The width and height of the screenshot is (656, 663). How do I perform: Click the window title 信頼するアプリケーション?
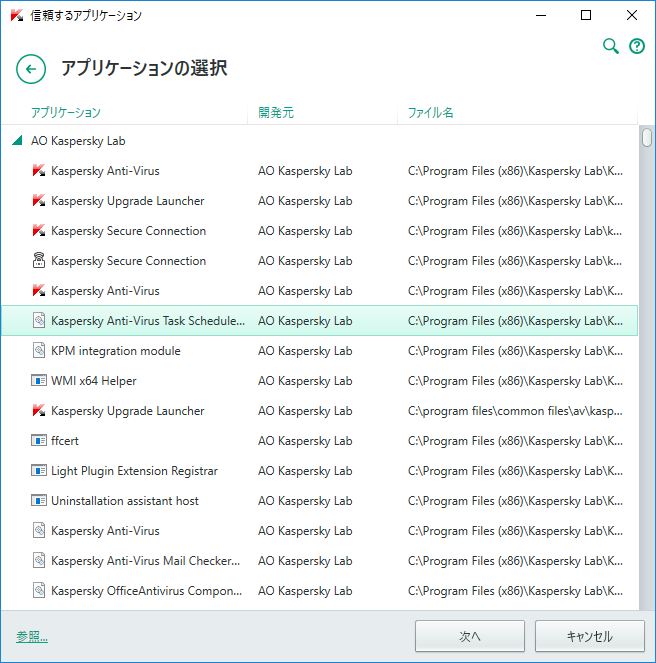[86, 16]
